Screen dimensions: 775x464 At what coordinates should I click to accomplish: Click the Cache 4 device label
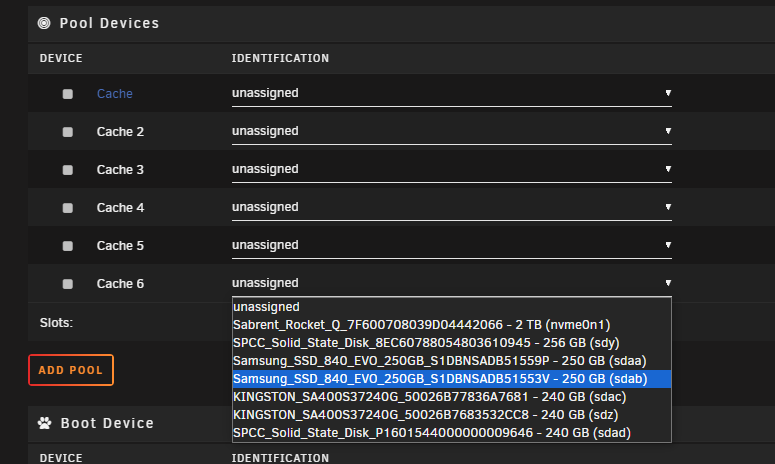(120, 208)
